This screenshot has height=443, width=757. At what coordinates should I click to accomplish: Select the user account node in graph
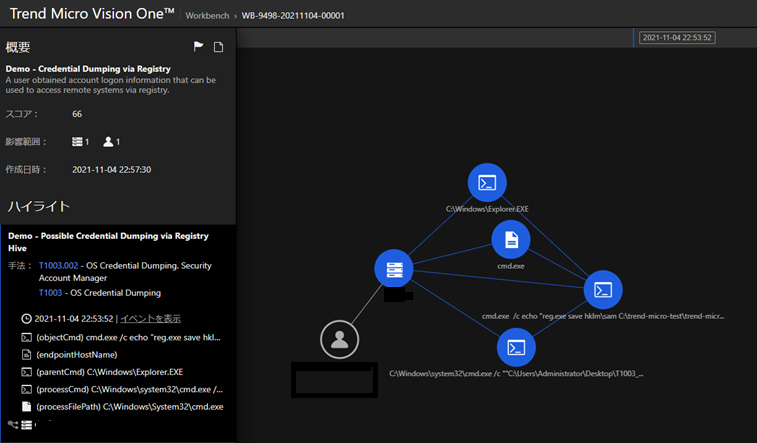point(339,340)
